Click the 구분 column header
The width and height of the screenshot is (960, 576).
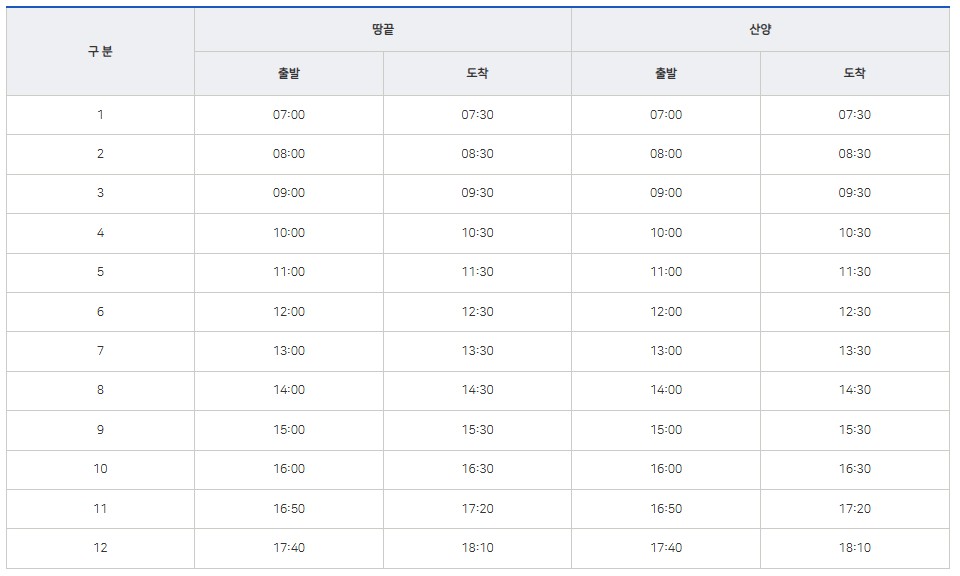click(x=100, y=51)
